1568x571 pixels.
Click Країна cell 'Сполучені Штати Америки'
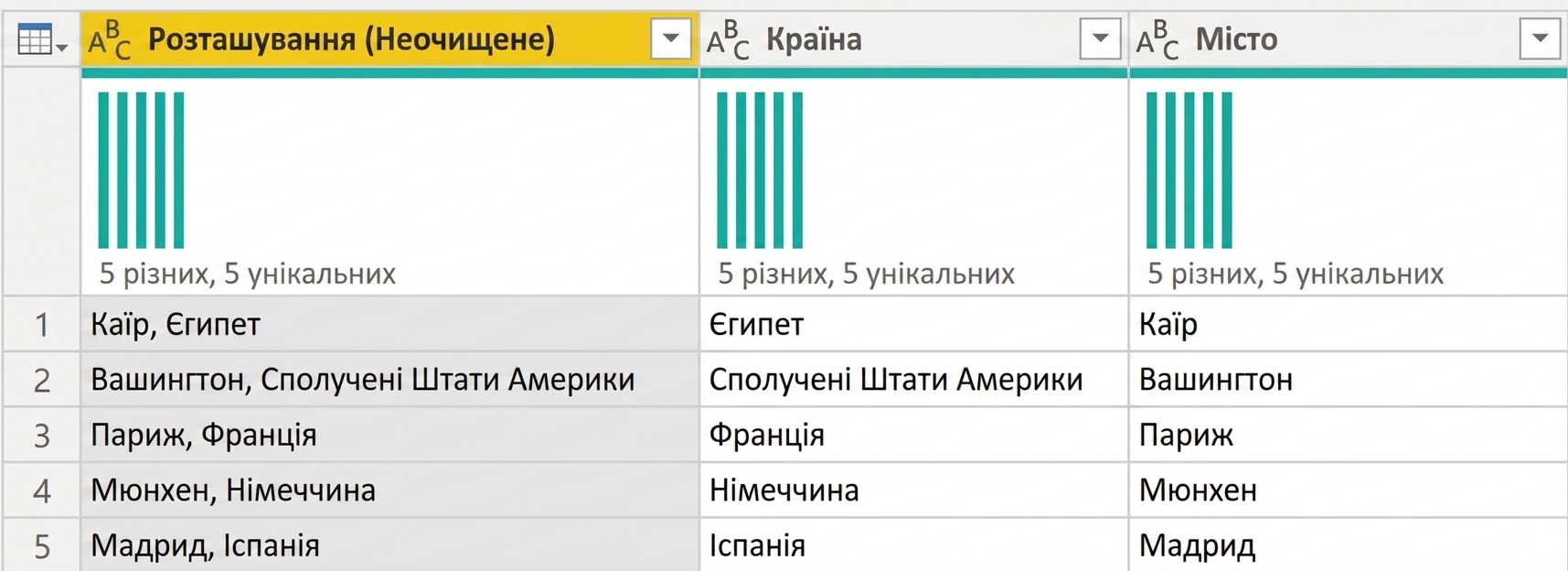pos(914,380)
